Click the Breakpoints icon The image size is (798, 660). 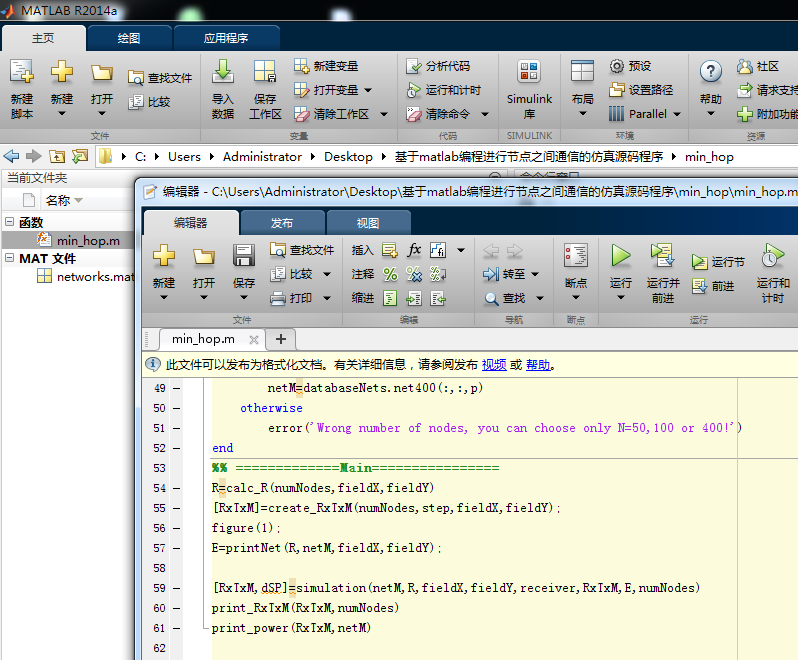576,255
